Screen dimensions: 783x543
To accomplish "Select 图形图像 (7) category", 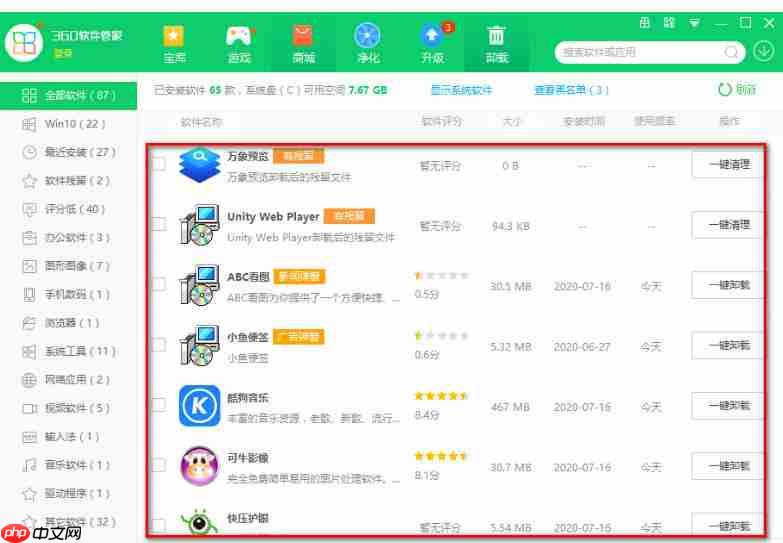I will coord(68,266).
